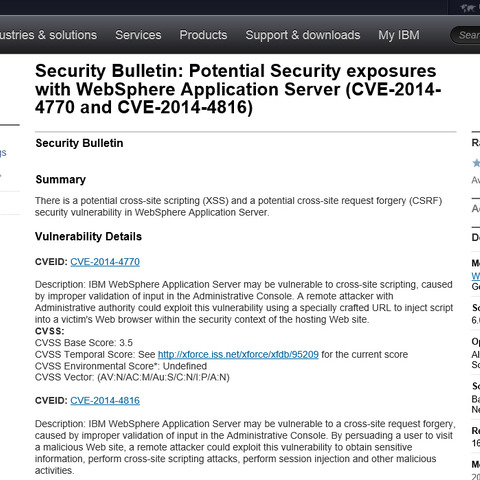Click the Summary heading
This screenshot has width=480, height=480.
(x=61, y=180)
